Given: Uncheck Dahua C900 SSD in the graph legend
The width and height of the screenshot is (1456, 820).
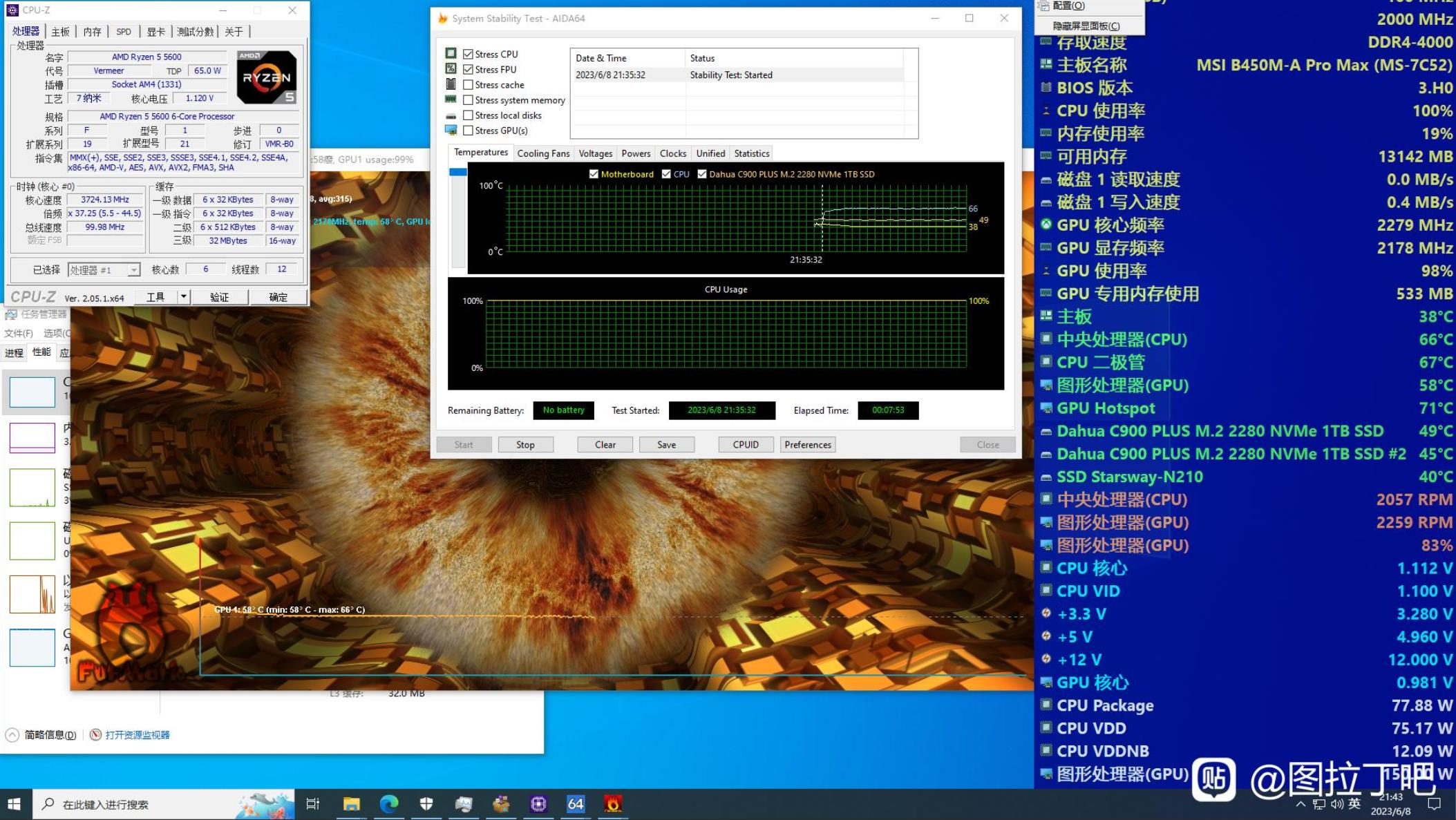Looking at the screenshot, I should [702, 174].
